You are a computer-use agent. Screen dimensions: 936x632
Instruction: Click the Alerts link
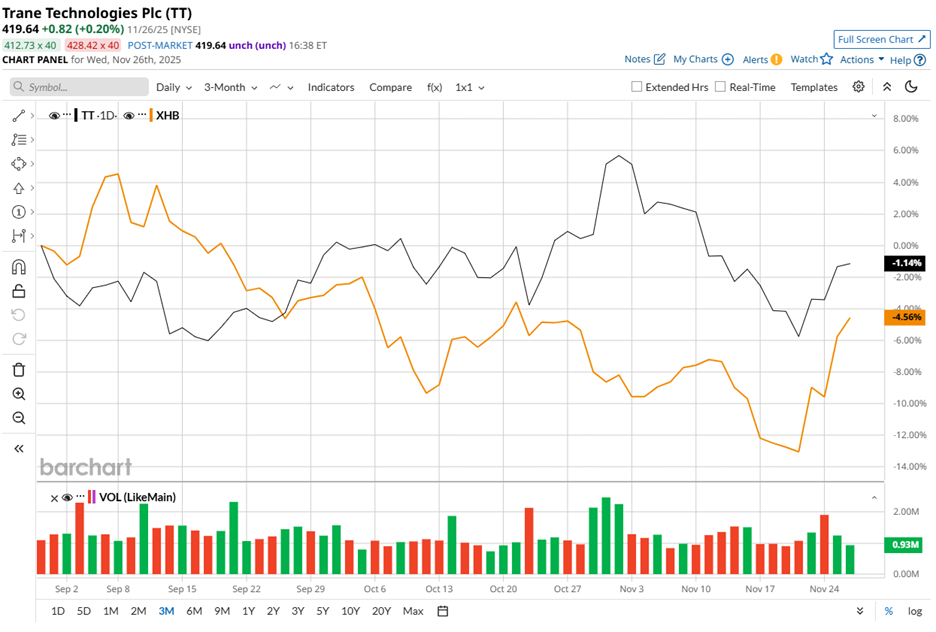pos(755,60)
